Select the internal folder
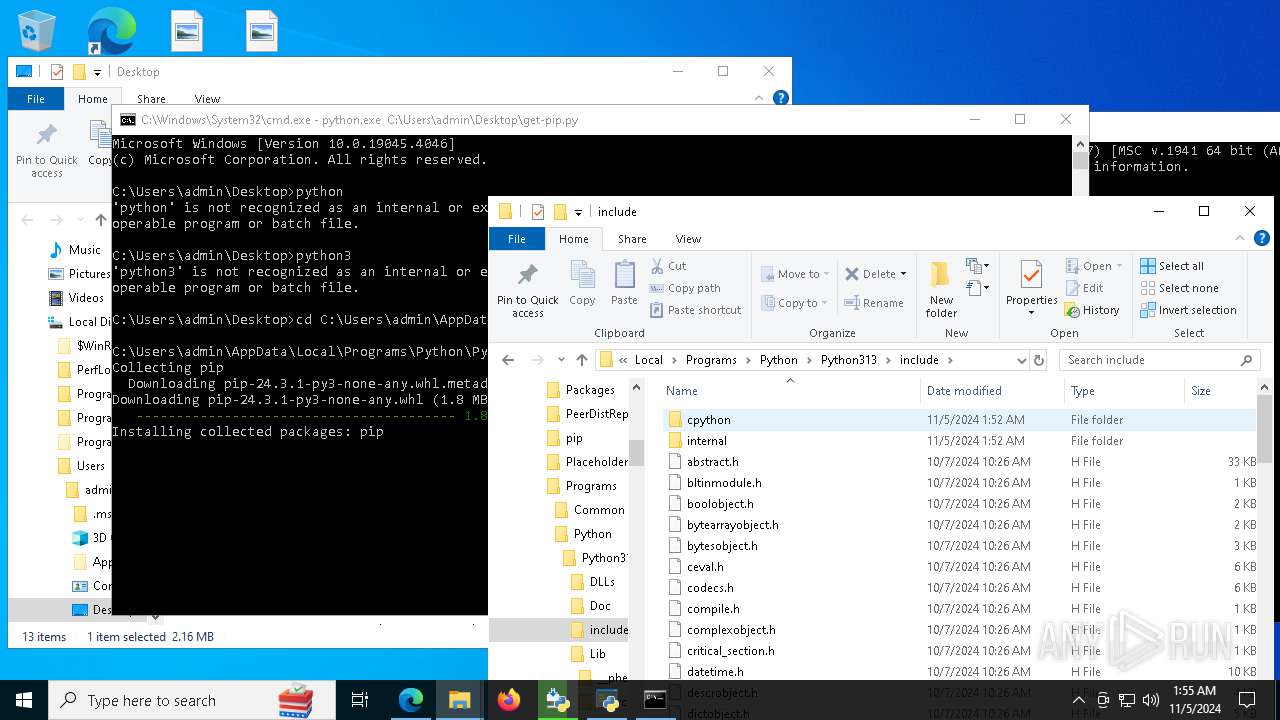This screenshot has width=1280, height=720. 707,441
